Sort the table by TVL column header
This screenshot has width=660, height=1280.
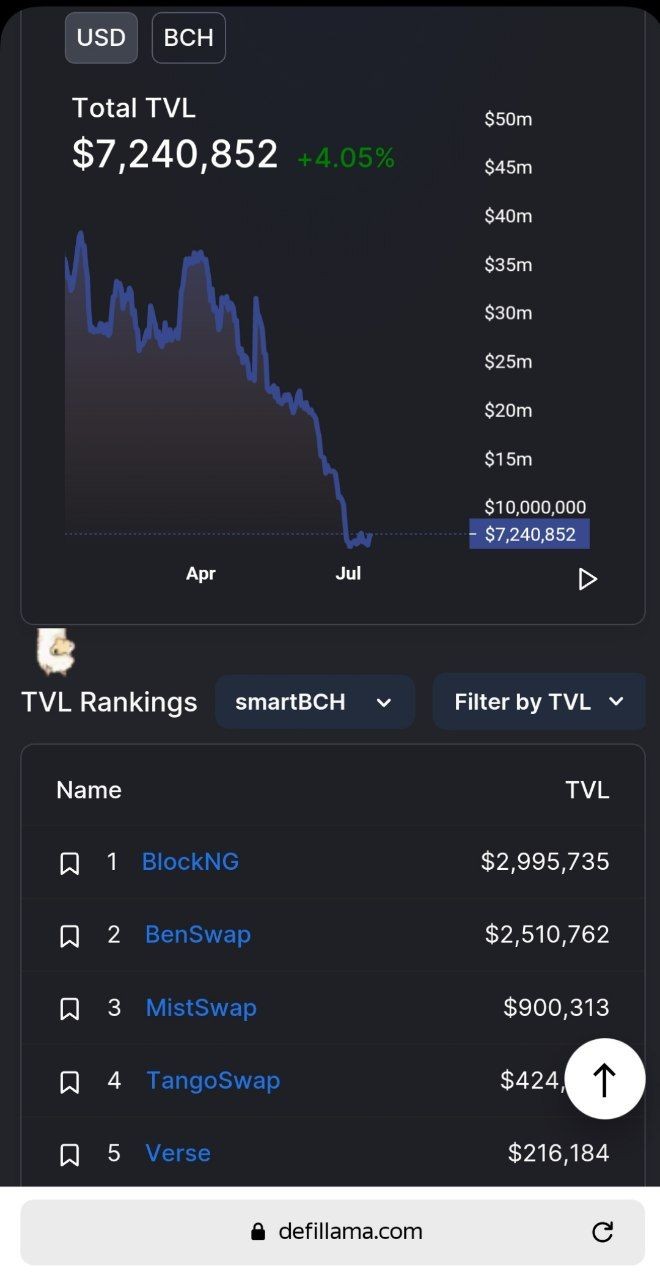pyautogui.click(x=587, y=790)
